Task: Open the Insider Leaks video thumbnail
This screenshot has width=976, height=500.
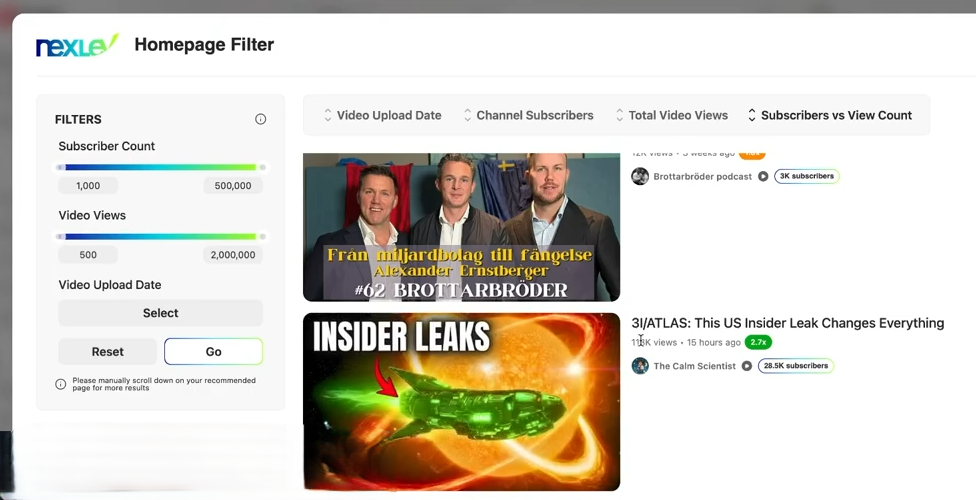Action: tap(461, 402)
